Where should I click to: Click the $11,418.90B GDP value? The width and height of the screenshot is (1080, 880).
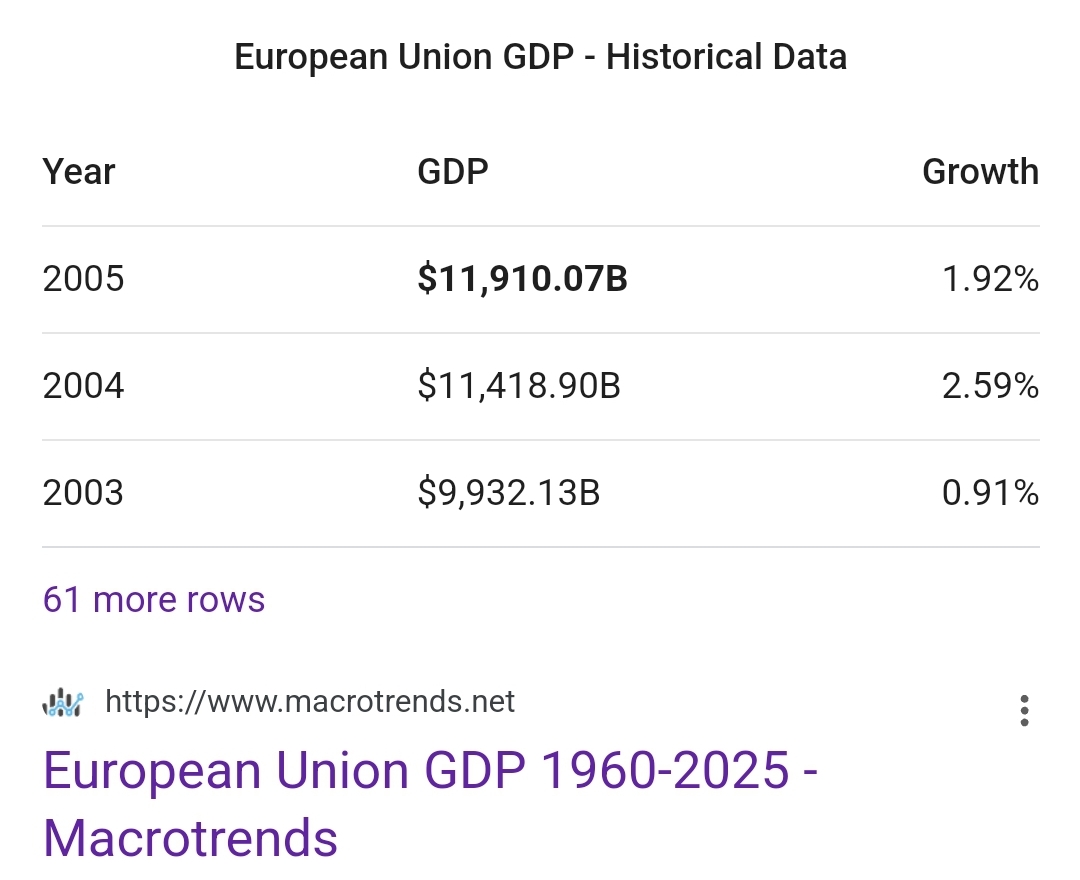pos(519,386)
